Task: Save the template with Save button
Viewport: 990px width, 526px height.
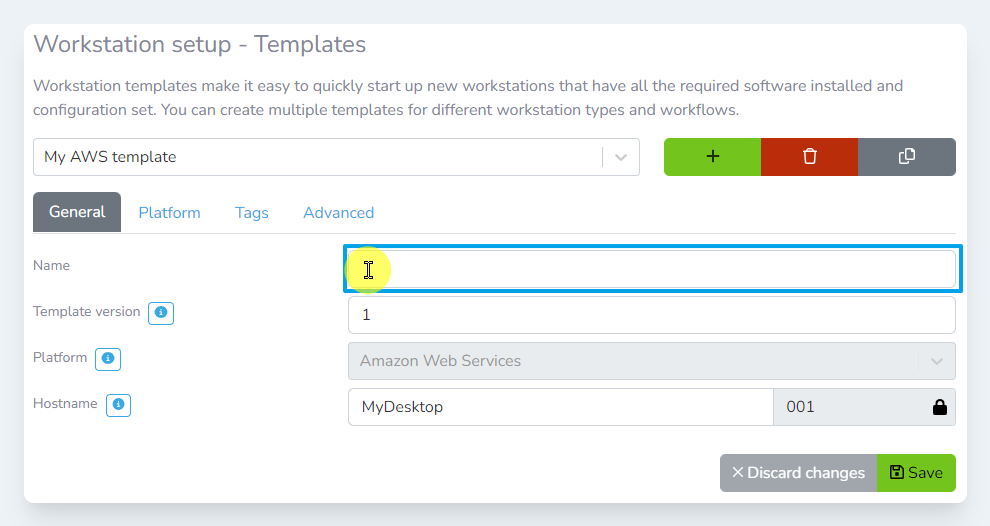Action: pos(916,473)
